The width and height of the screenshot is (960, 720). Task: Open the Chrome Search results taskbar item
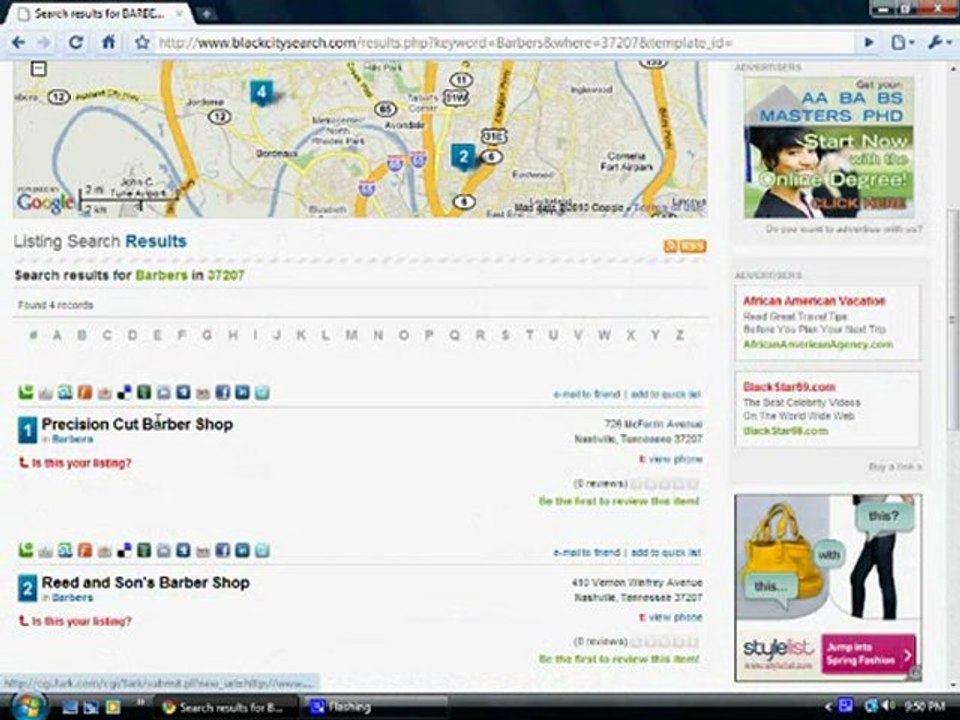coord(225,707)
